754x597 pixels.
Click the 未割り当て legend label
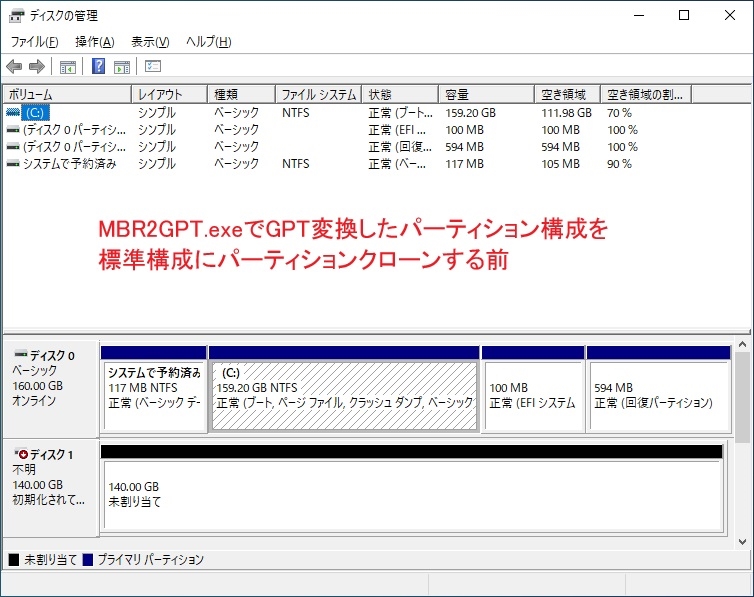[50, 560]
